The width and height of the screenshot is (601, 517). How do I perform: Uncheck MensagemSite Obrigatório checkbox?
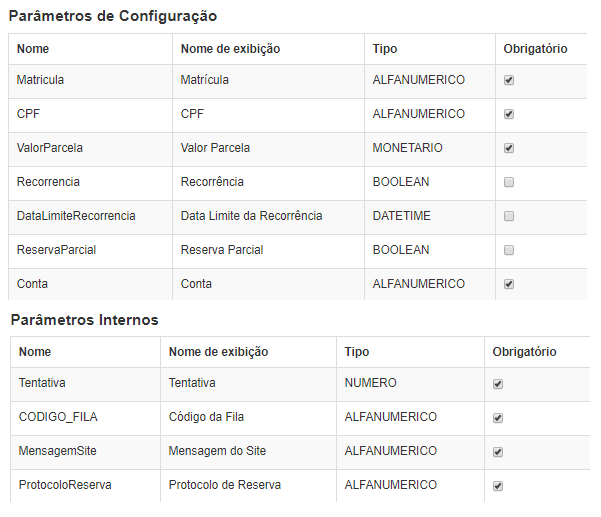click(498, 452)
